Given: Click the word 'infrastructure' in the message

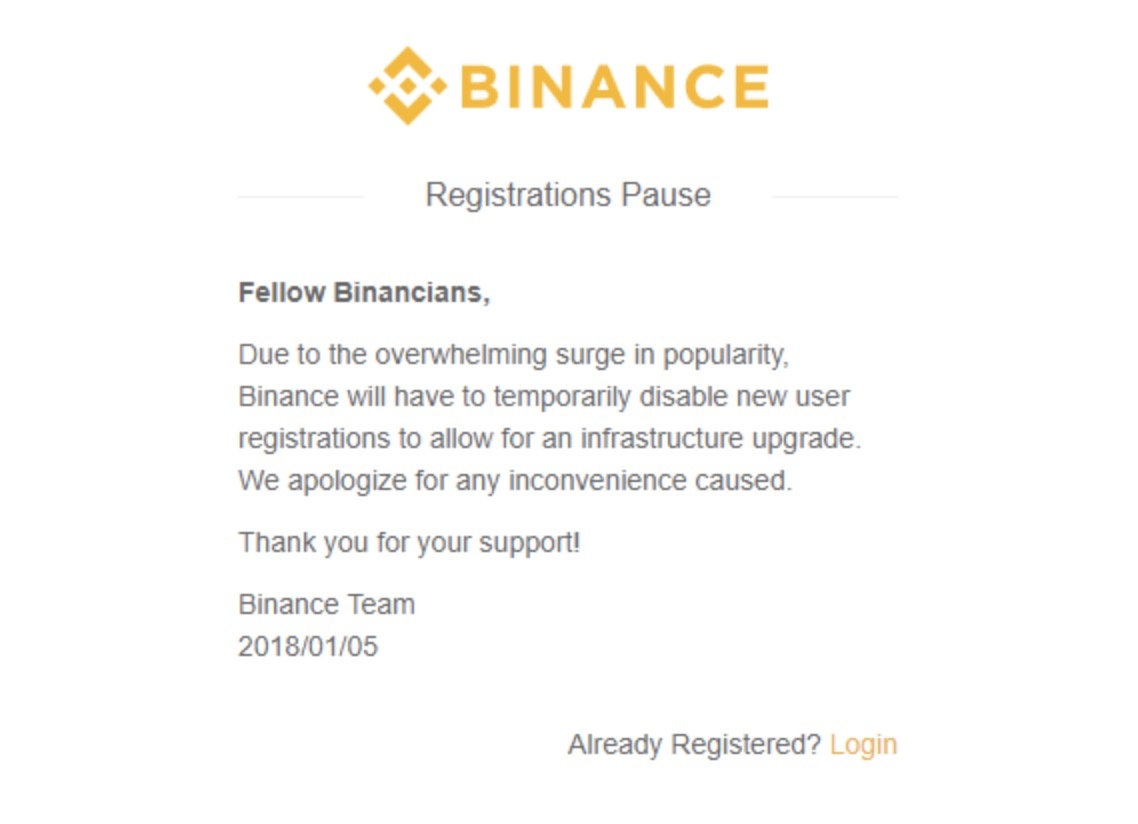Looking at the screenshot, I should tap(661, 439).
